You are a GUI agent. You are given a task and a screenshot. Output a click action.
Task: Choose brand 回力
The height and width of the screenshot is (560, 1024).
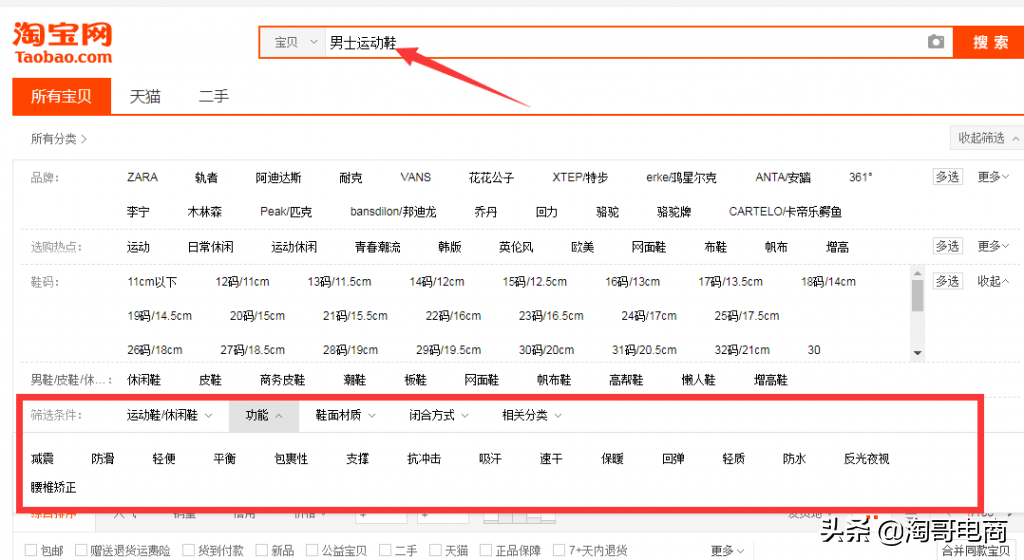click(x=547, y=212)
